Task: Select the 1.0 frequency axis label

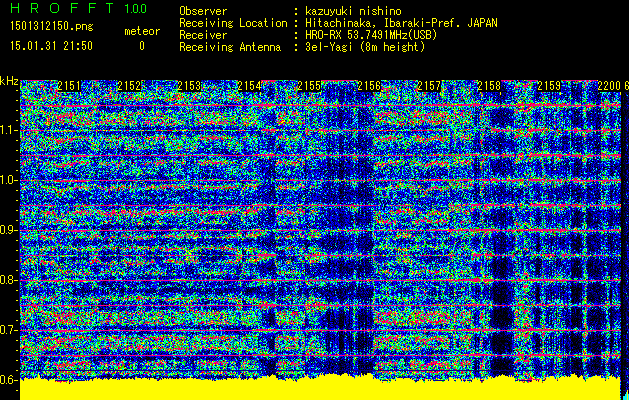Action: [x=9, y=180]
